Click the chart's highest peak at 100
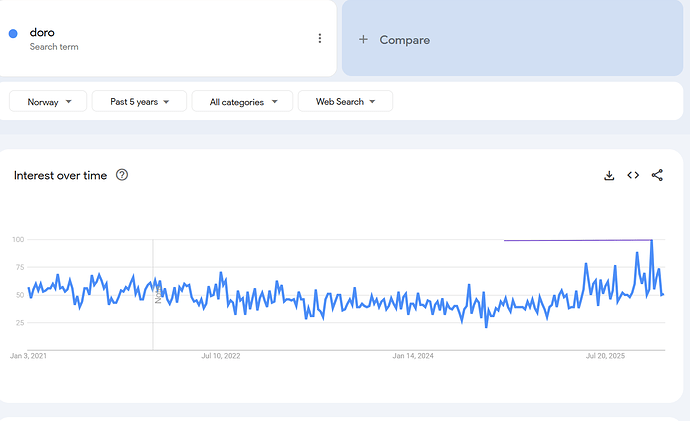This screenshot has width=690, height=421. (x=652, y=241)
